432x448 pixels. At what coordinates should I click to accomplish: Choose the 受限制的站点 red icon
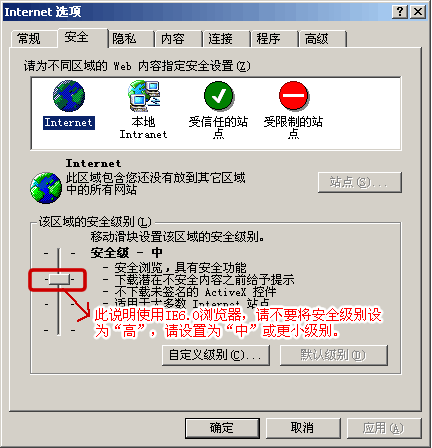293,96
